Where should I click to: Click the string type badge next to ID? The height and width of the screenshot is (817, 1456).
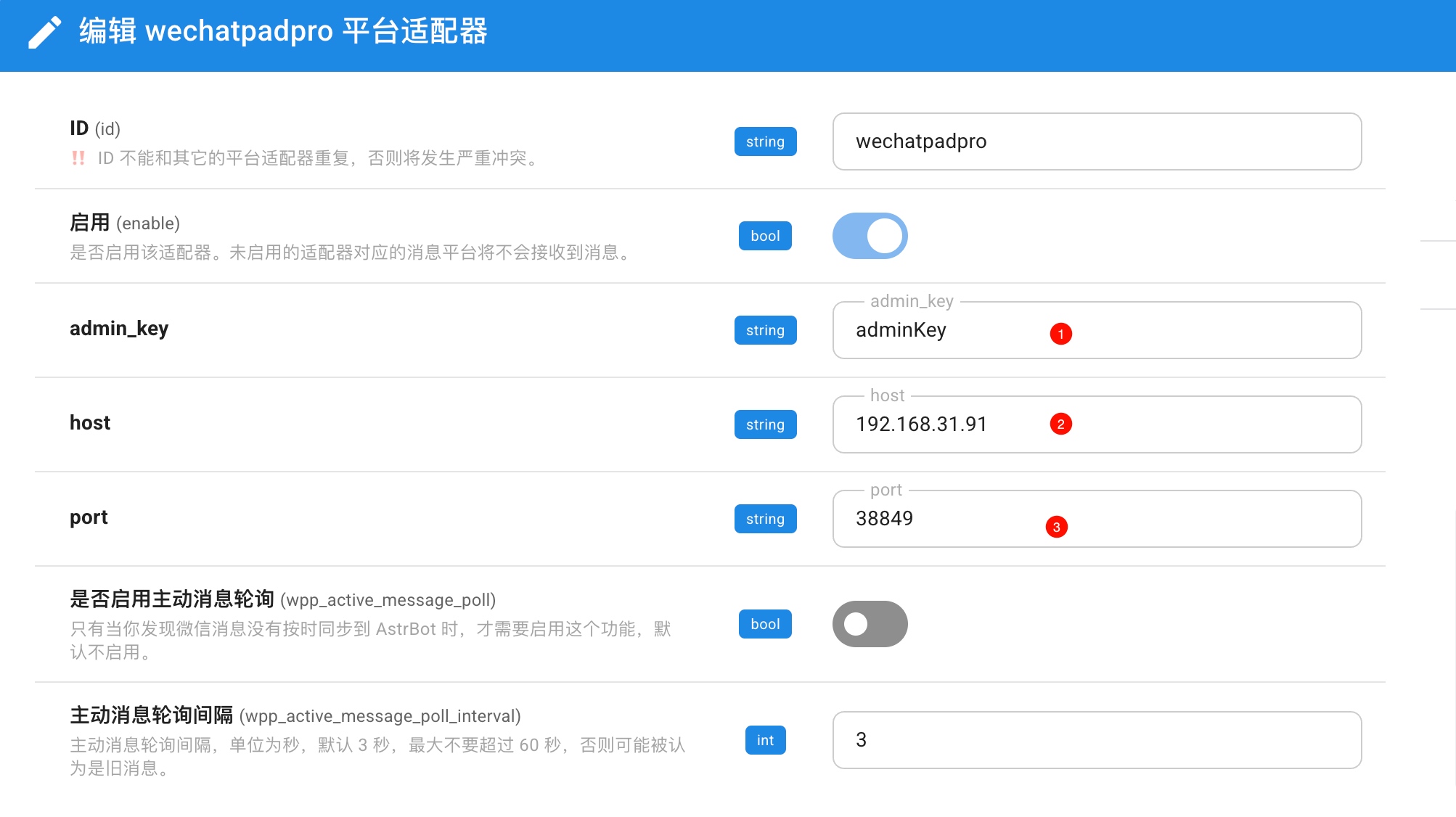pyautogui.click(x=765, y=141)
